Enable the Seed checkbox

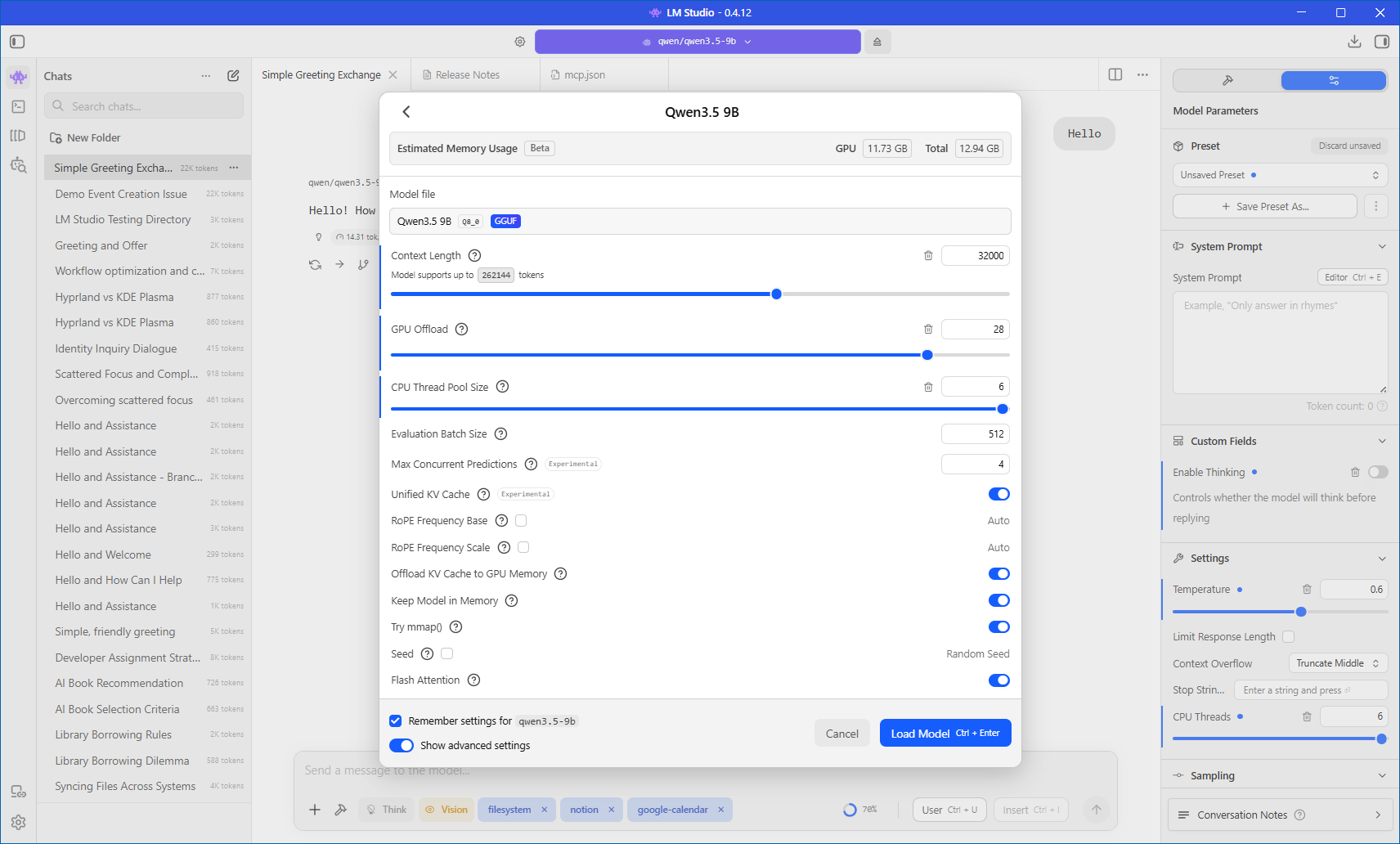(x=446, y=653)
